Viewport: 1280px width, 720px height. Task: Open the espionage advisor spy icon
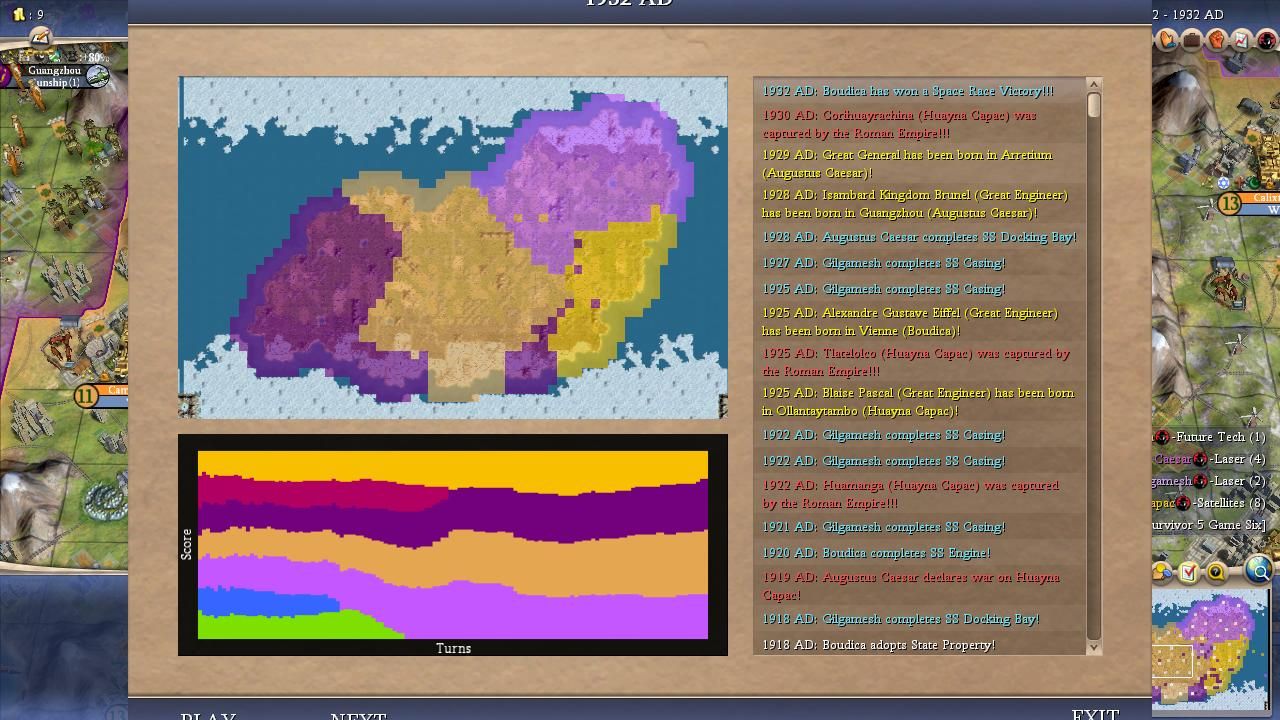(1266, 41)
